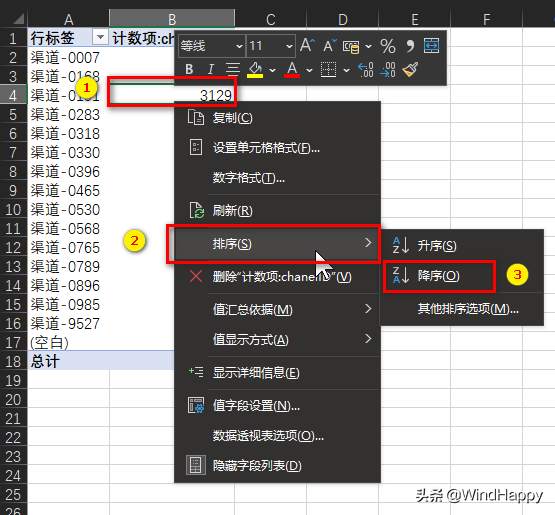Toggle bold in mini toolbar
555x515 pixels.
189,69
